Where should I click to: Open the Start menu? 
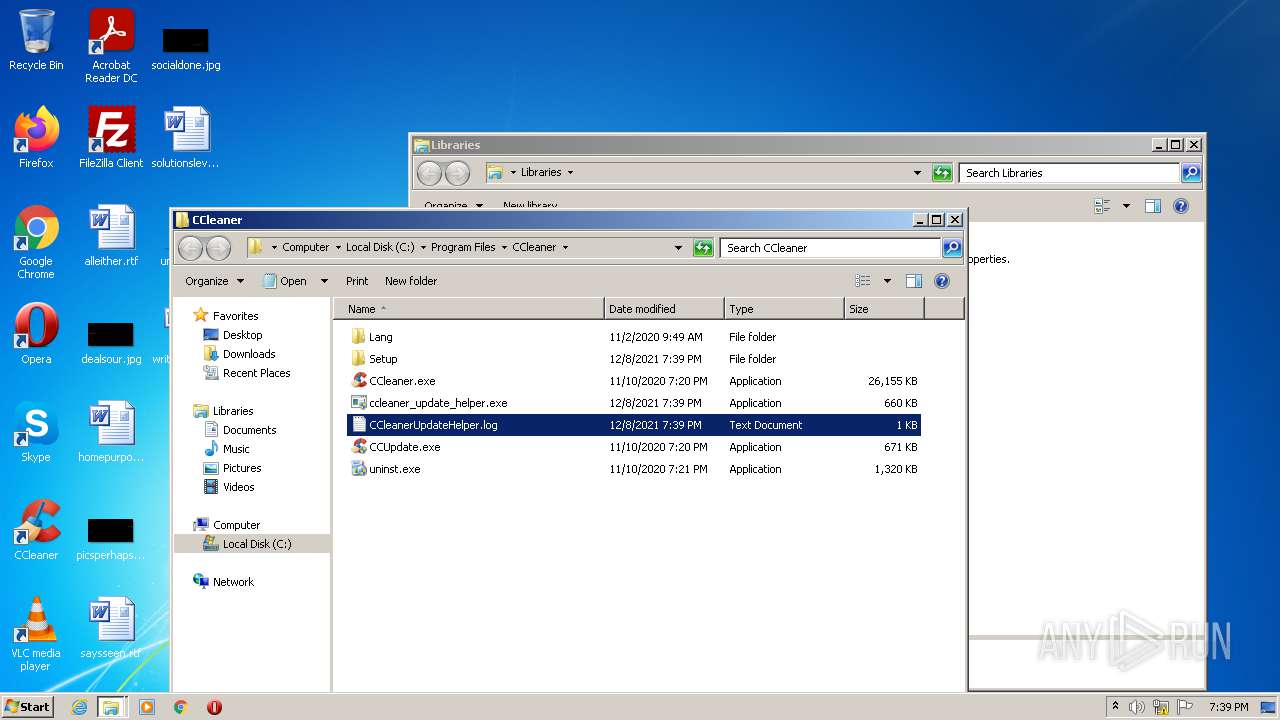click(x=27, y=707)
